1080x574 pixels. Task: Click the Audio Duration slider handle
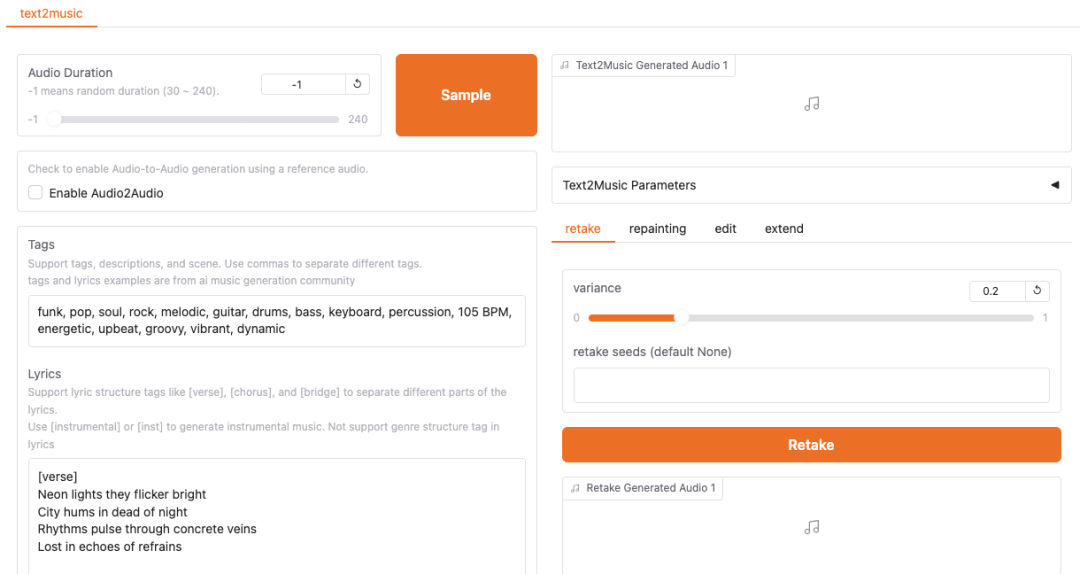tap(55, 119)
